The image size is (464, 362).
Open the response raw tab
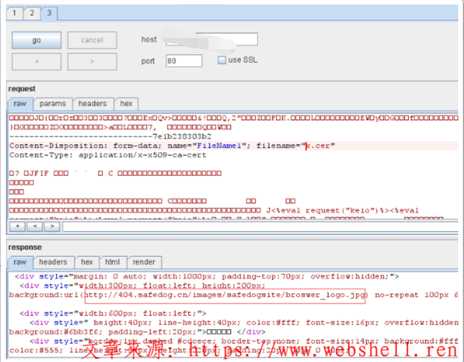click(20, 262)
